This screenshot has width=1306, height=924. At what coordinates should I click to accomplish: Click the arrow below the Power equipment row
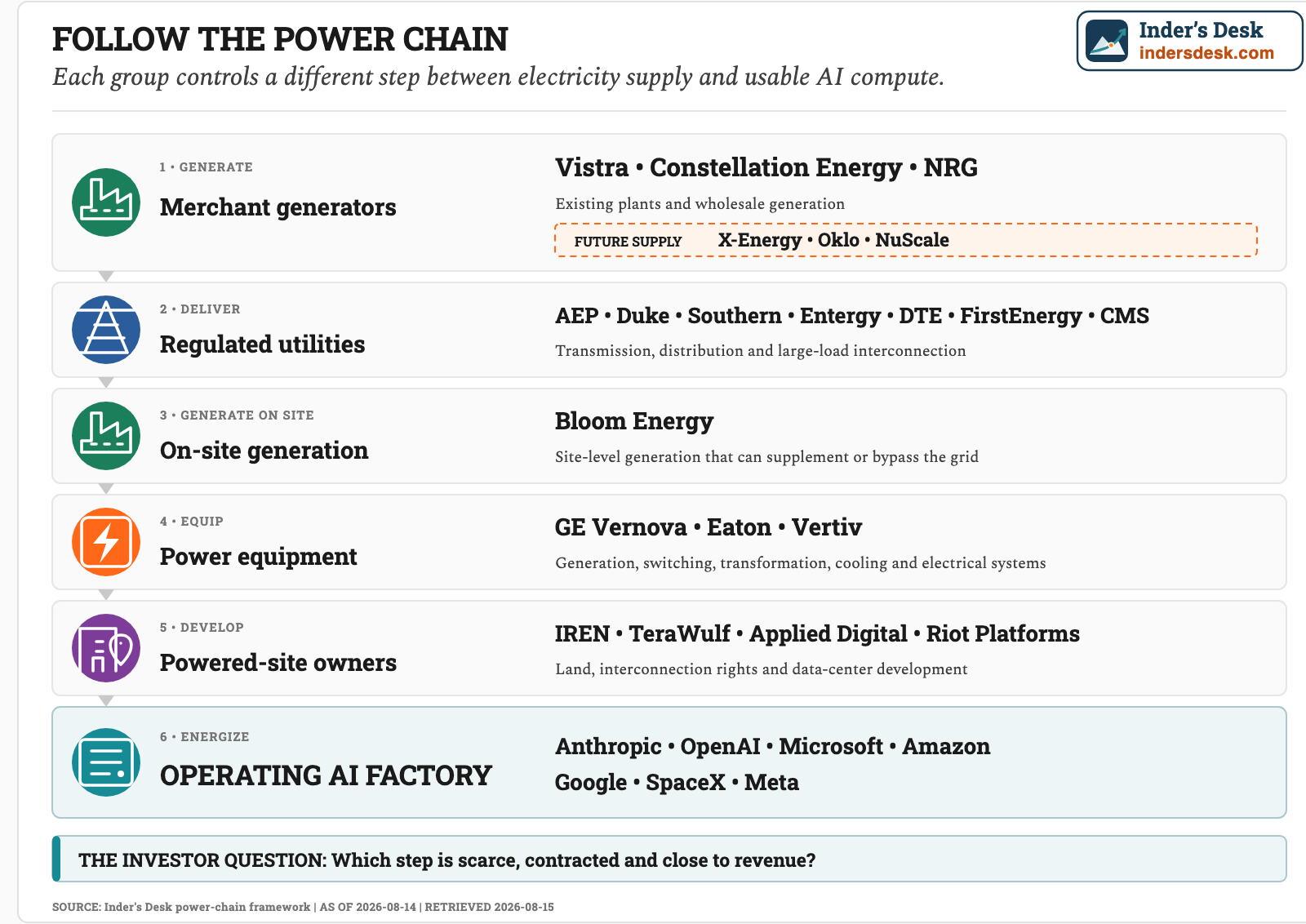coord(106,595)
